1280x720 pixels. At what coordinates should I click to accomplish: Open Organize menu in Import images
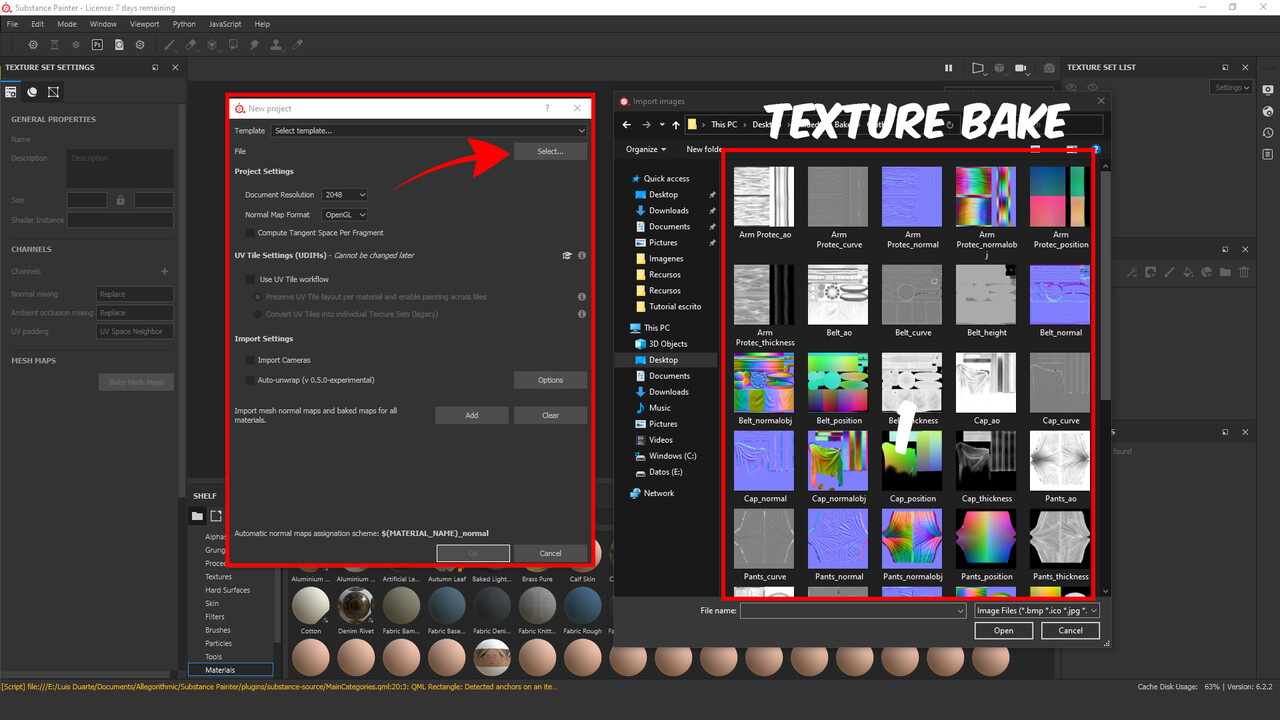(646, 149)
